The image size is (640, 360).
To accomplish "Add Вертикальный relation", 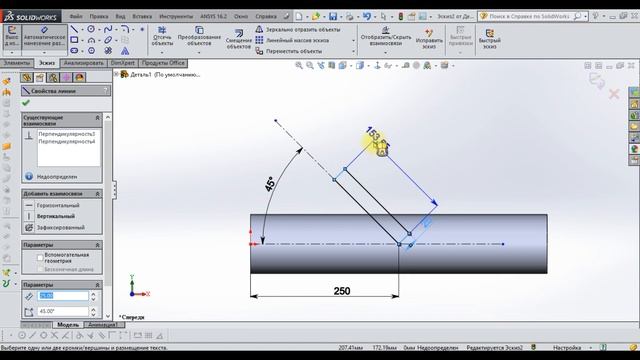I will pyautogui.click(x=51, y=216).
